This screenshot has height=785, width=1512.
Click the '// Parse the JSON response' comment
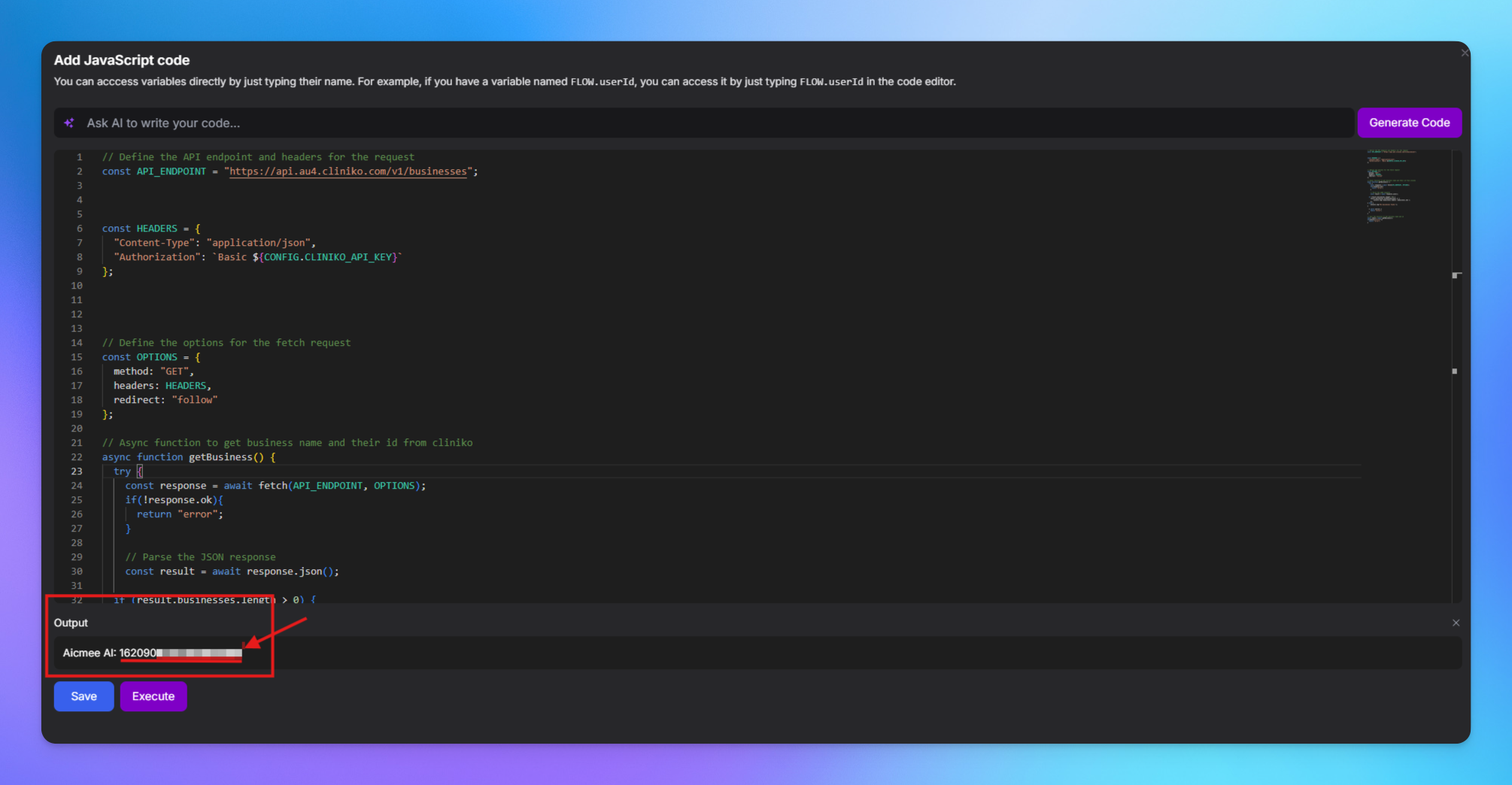pyautogui.click(x=200, y=557)
